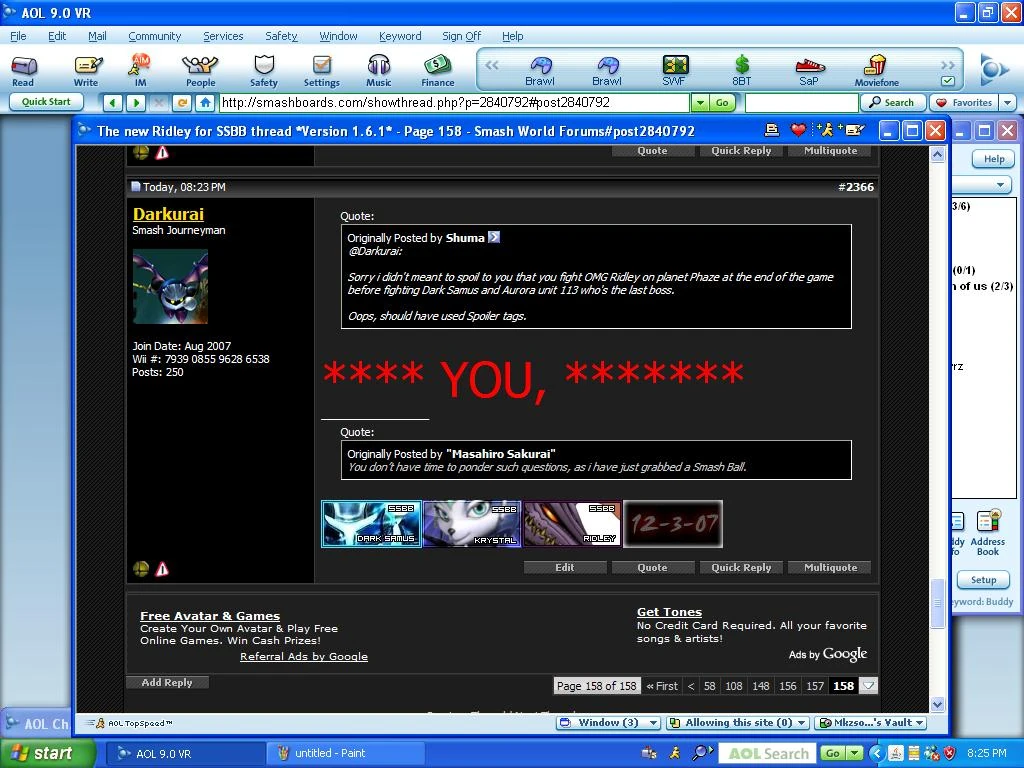The width and height of the screenshot is (1024, 768).
Task: Open Free Avatar & Games ad link
Action: [x=210, y=616]
